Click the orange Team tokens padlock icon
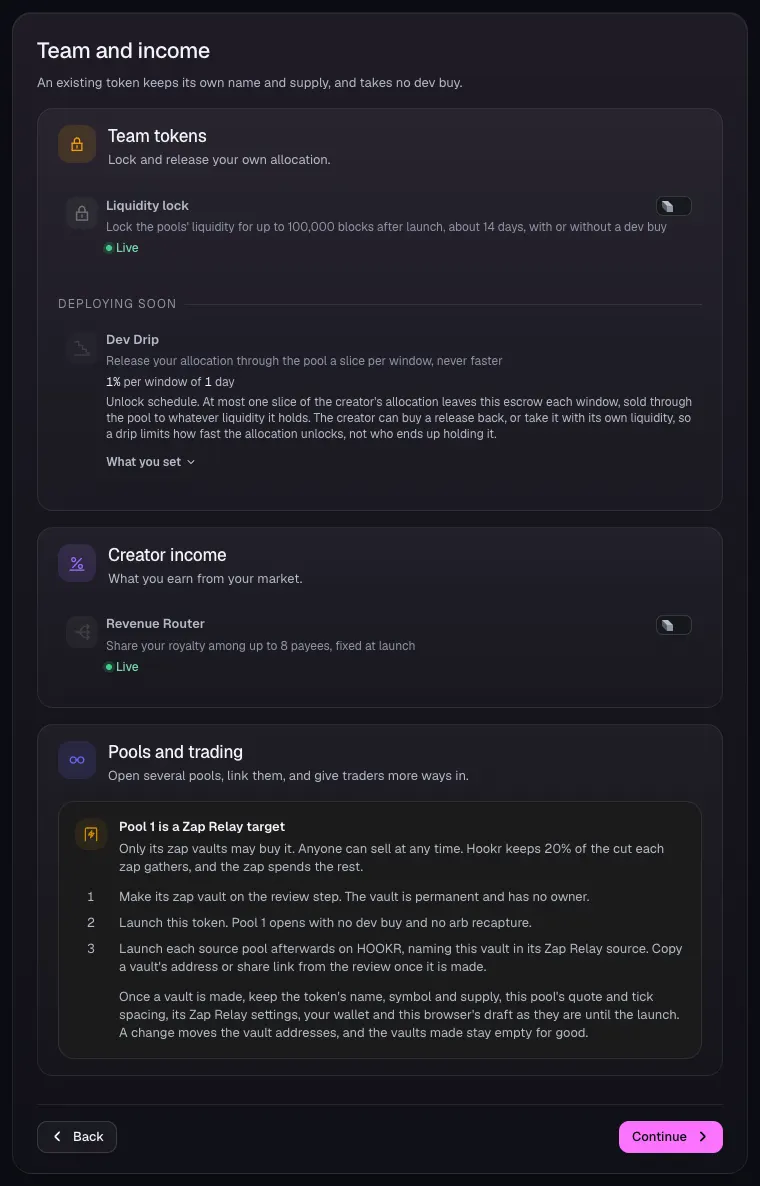The width and height of the screenshot is (760, 1186). (x=77, y=144)
